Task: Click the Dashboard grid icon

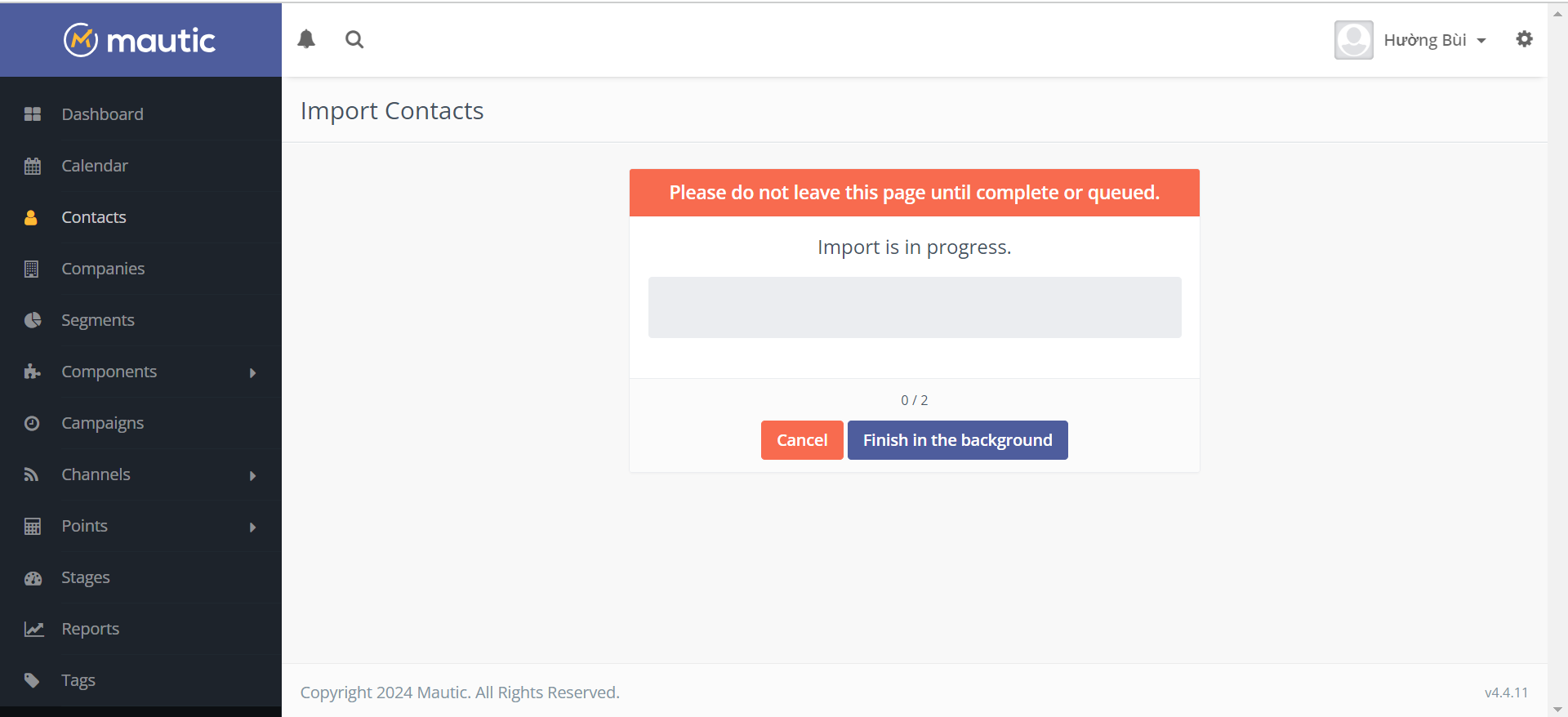Action: pos(33,114)
